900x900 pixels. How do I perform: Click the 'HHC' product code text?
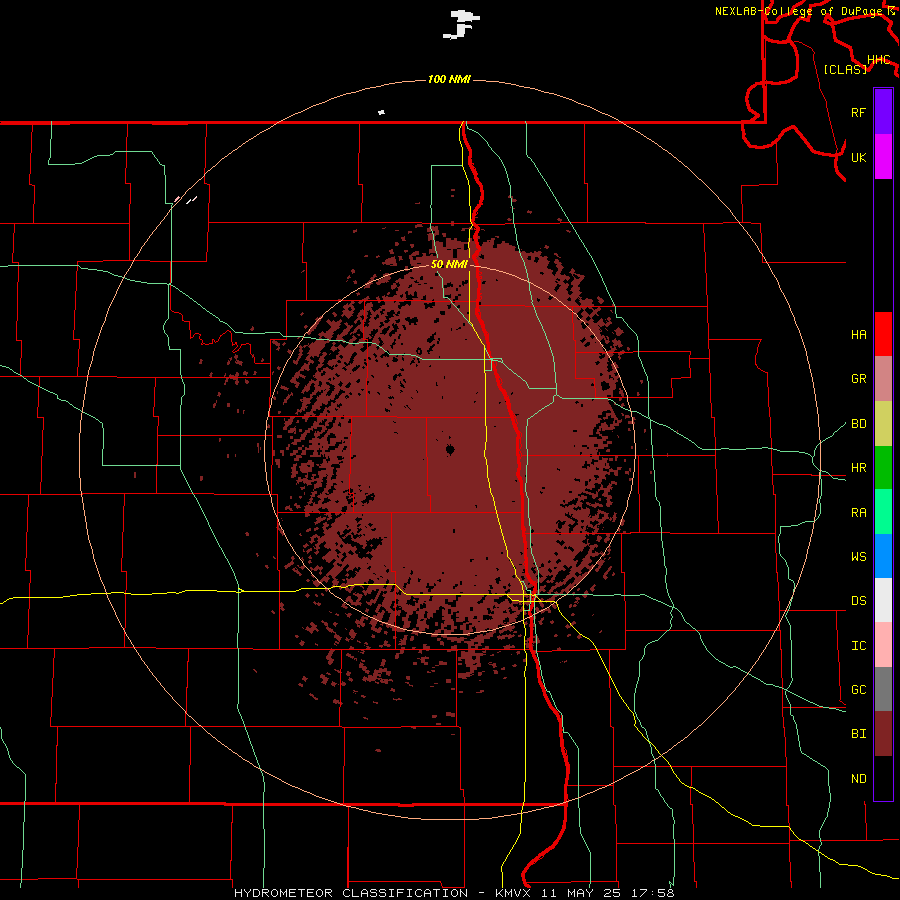(878, 60)
